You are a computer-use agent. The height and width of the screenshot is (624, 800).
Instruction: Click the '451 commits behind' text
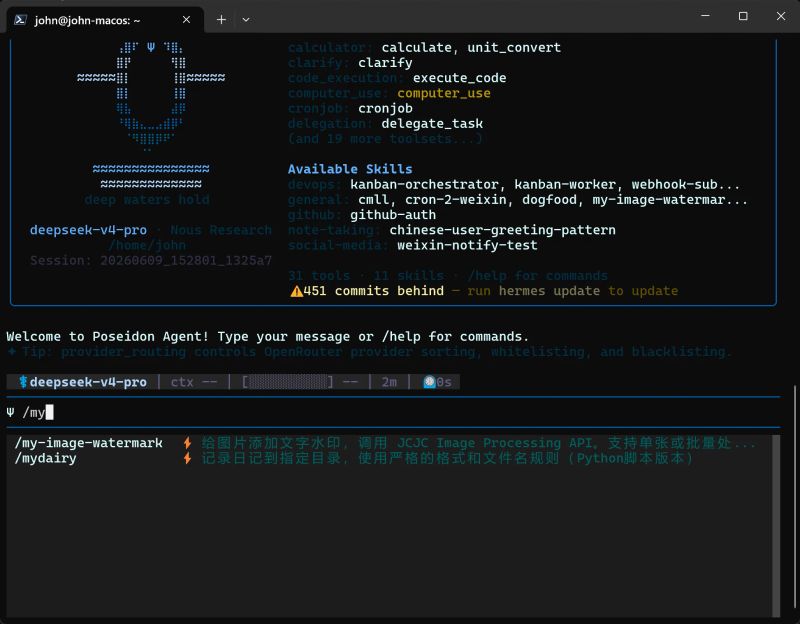(x=373, y=291)
